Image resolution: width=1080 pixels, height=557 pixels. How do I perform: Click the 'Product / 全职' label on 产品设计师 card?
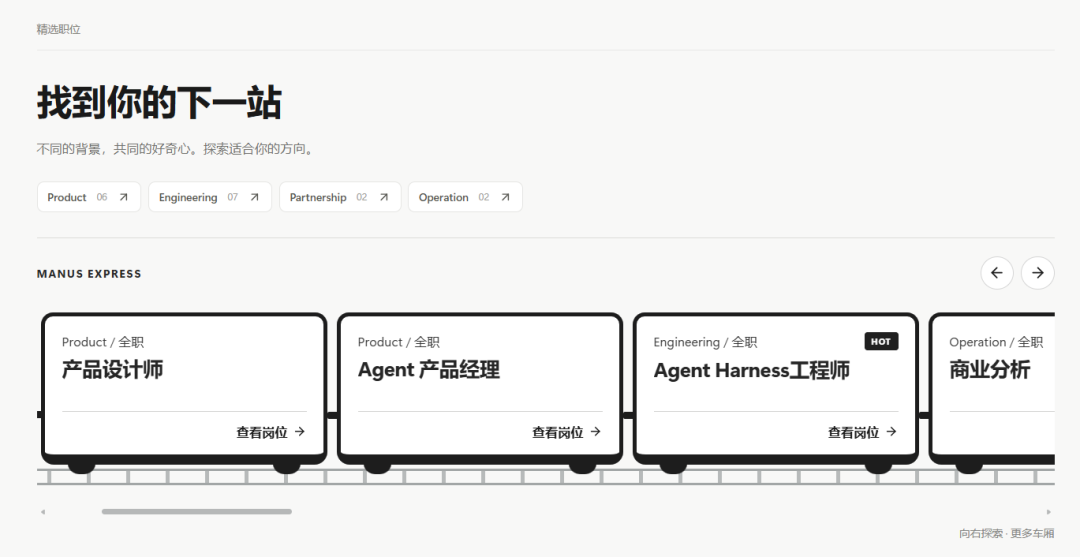tap(103, 341)
